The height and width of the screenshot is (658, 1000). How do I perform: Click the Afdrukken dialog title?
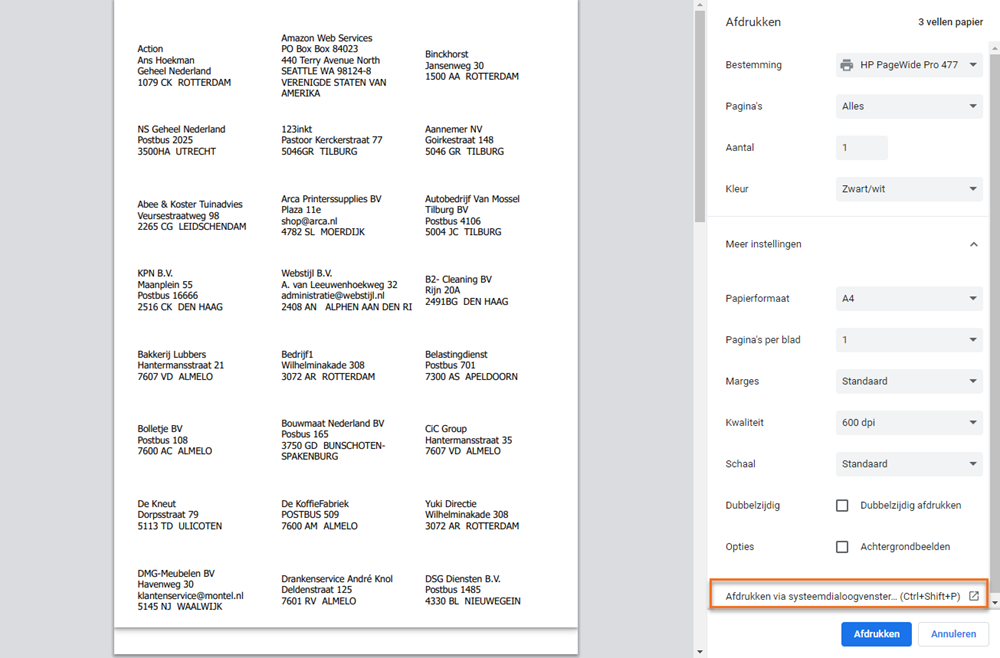tap(753, 22)
